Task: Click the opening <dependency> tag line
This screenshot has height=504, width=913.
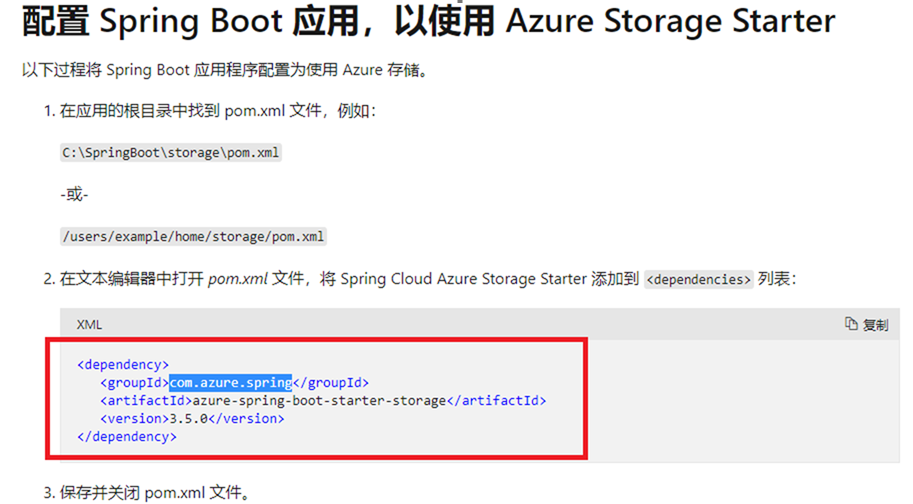Action: (x=123, y=364)
